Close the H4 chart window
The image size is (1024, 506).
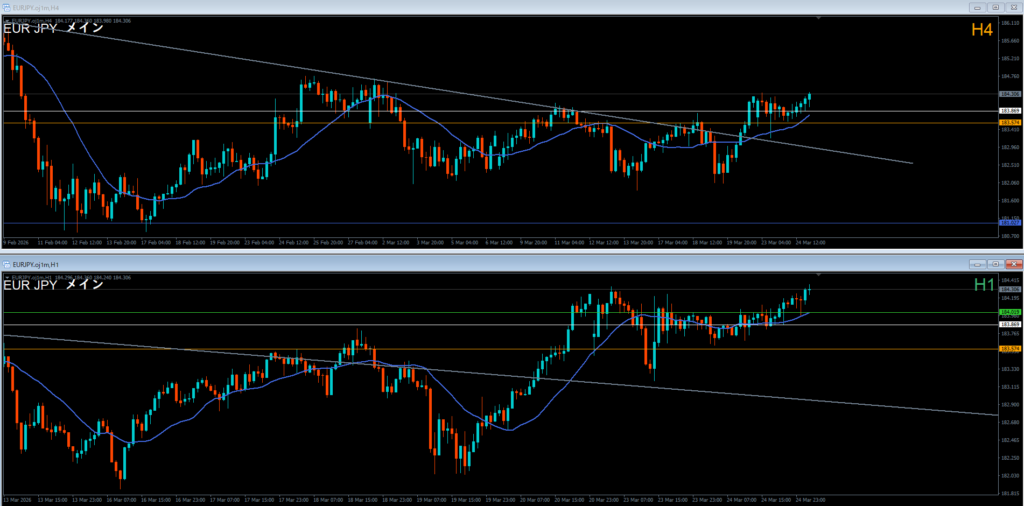tap(1012, 6)
